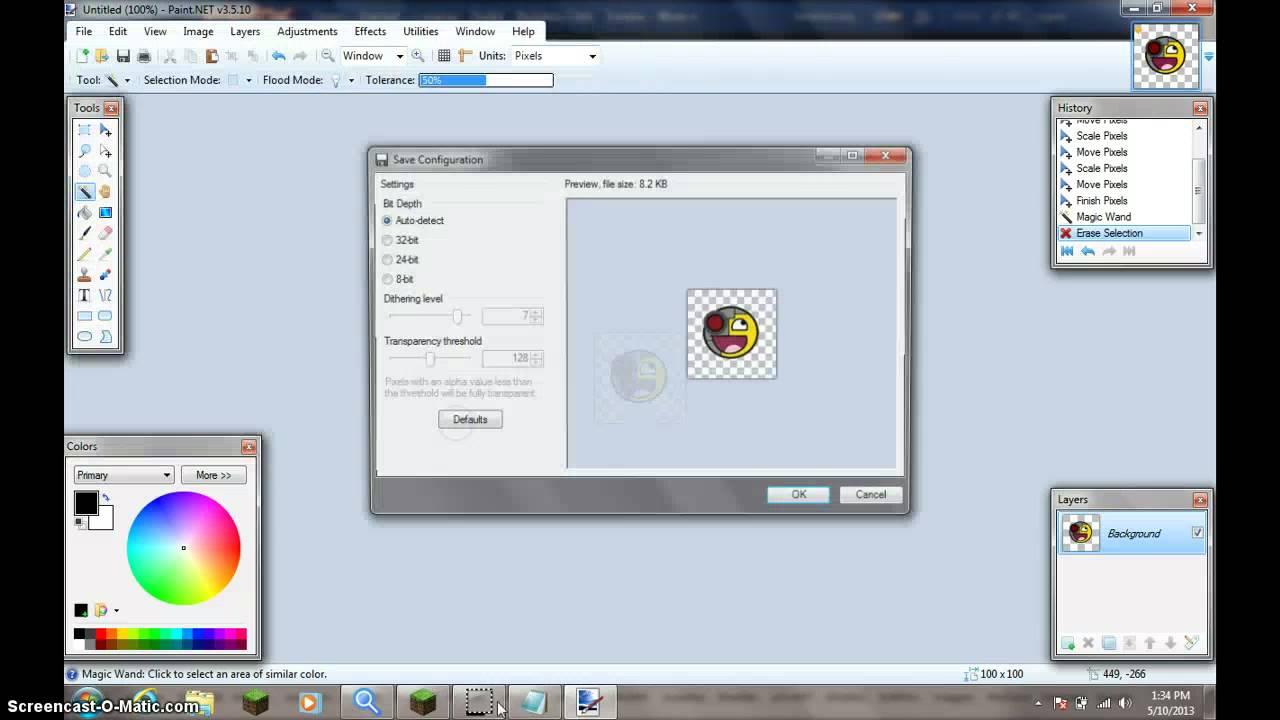This screenshot has width=1280, height=720.
Task: Click the Undo arrow in the toolbar
Action: [279, 56]
